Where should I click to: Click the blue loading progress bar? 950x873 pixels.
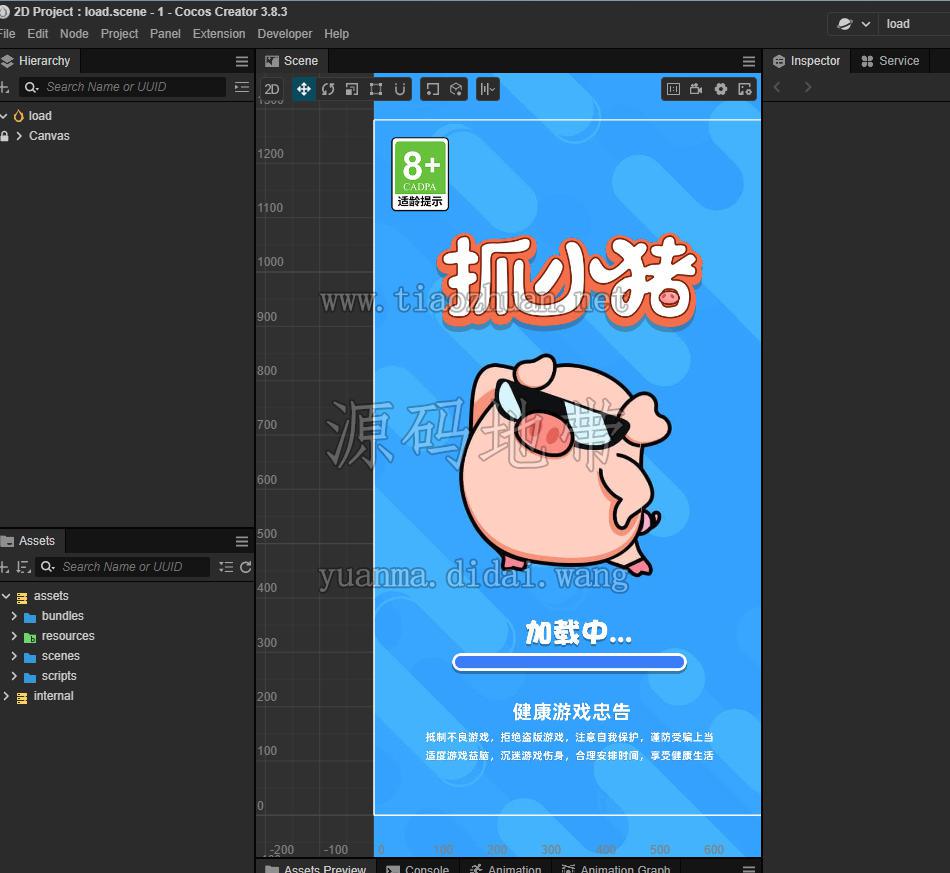[569, 662]
